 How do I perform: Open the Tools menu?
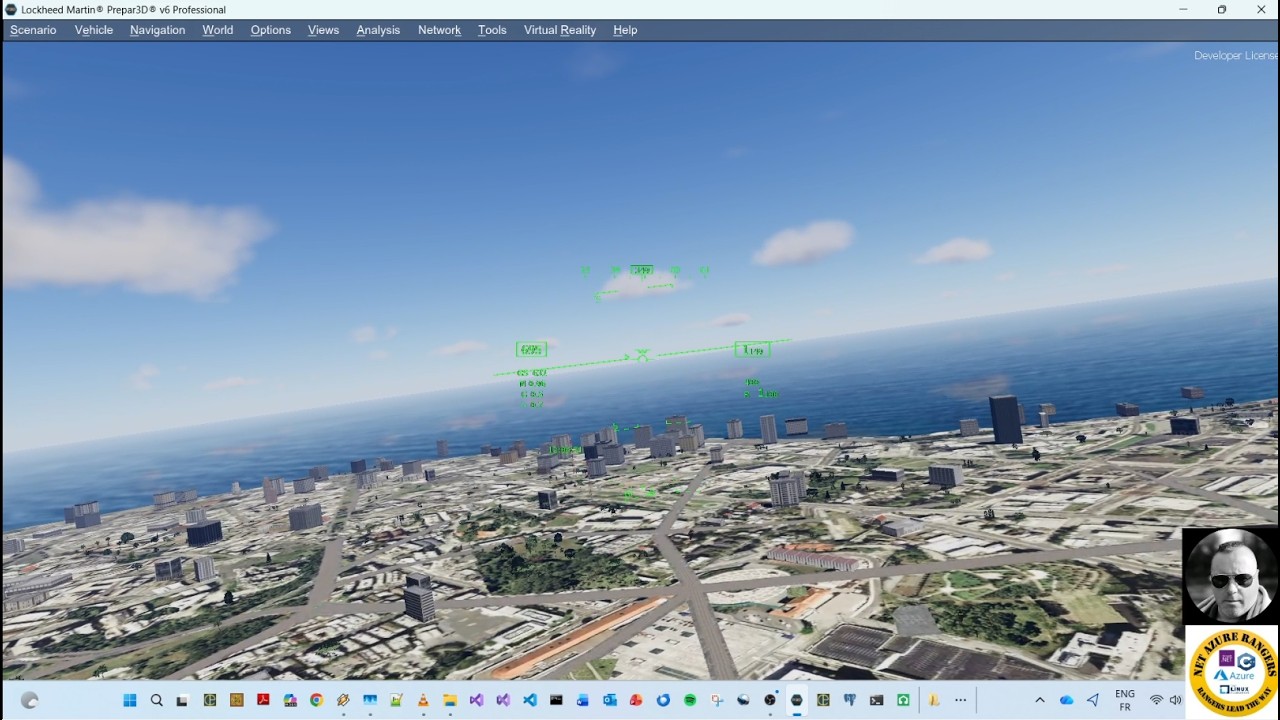tap(492, 30)
